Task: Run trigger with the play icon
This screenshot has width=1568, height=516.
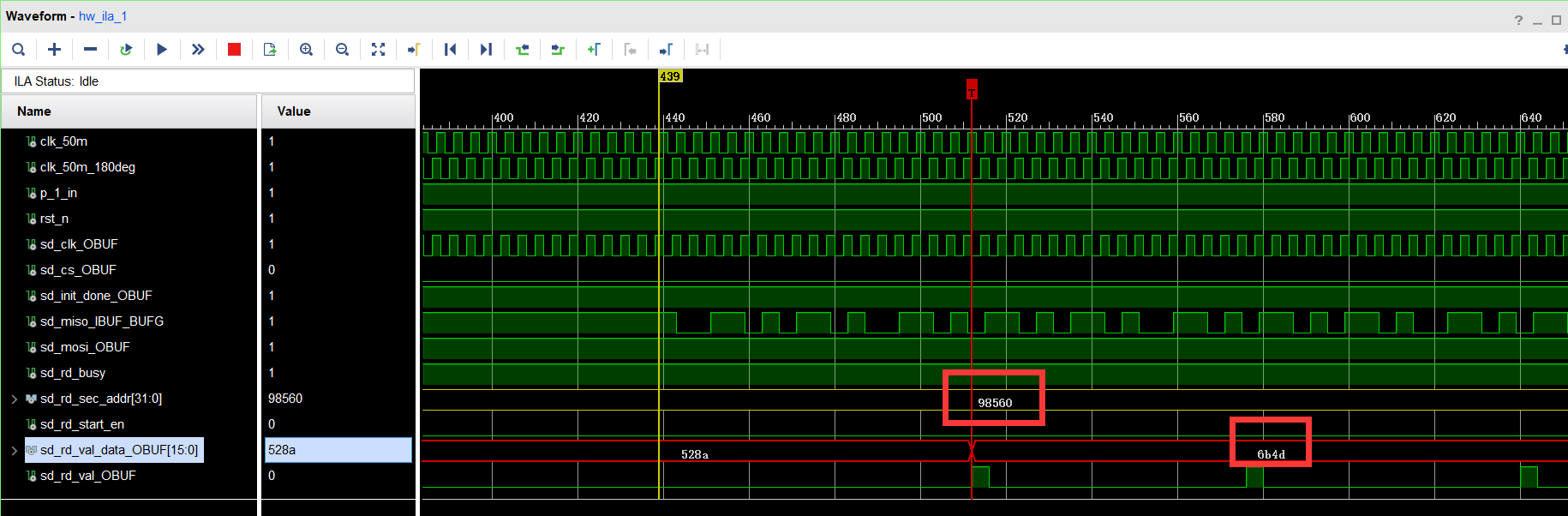Action: click(162, 50)
